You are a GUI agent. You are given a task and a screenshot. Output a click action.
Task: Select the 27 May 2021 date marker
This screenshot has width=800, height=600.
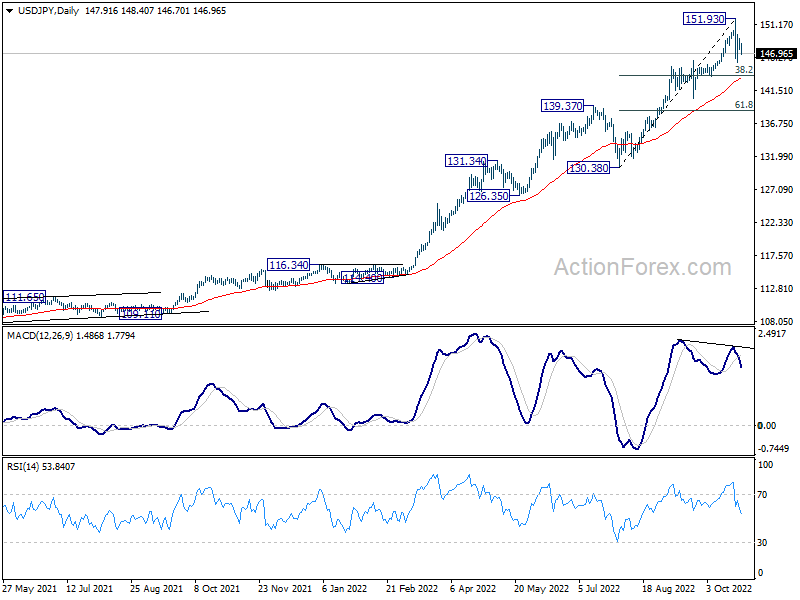[30, 588]
